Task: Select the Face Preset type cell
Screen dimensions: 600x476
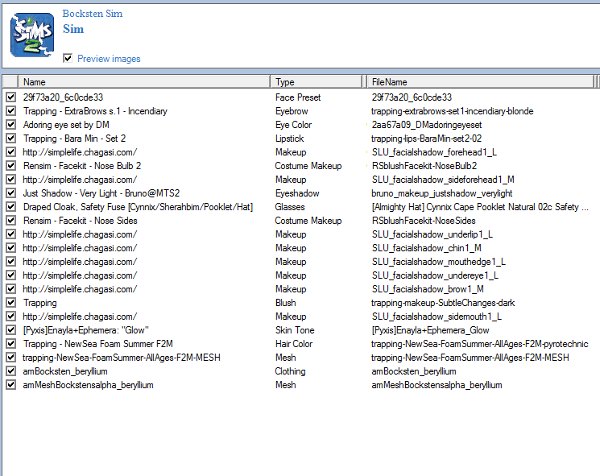Action: pos(298,98)
